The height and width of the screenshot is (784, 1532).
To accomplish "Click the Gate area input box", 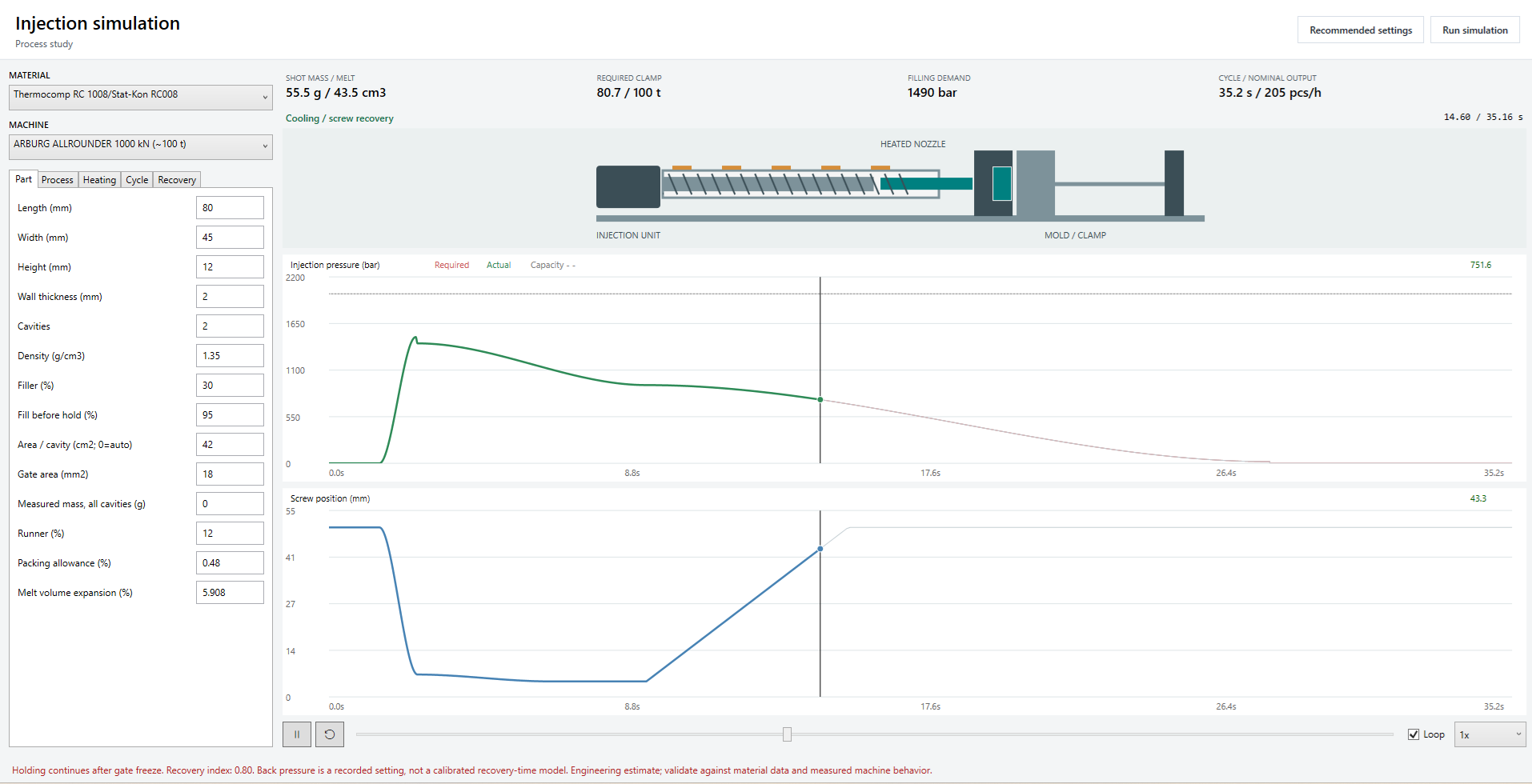I will point(230,474).
